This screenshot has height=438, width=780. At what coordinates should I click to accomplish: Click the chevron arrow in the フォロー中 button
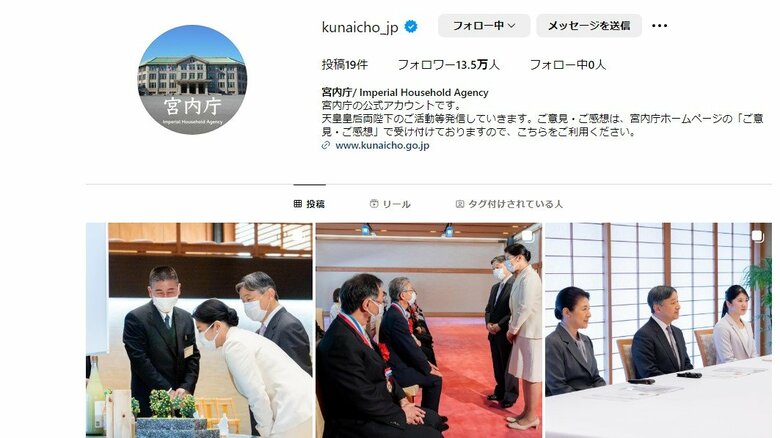(512, 25)
